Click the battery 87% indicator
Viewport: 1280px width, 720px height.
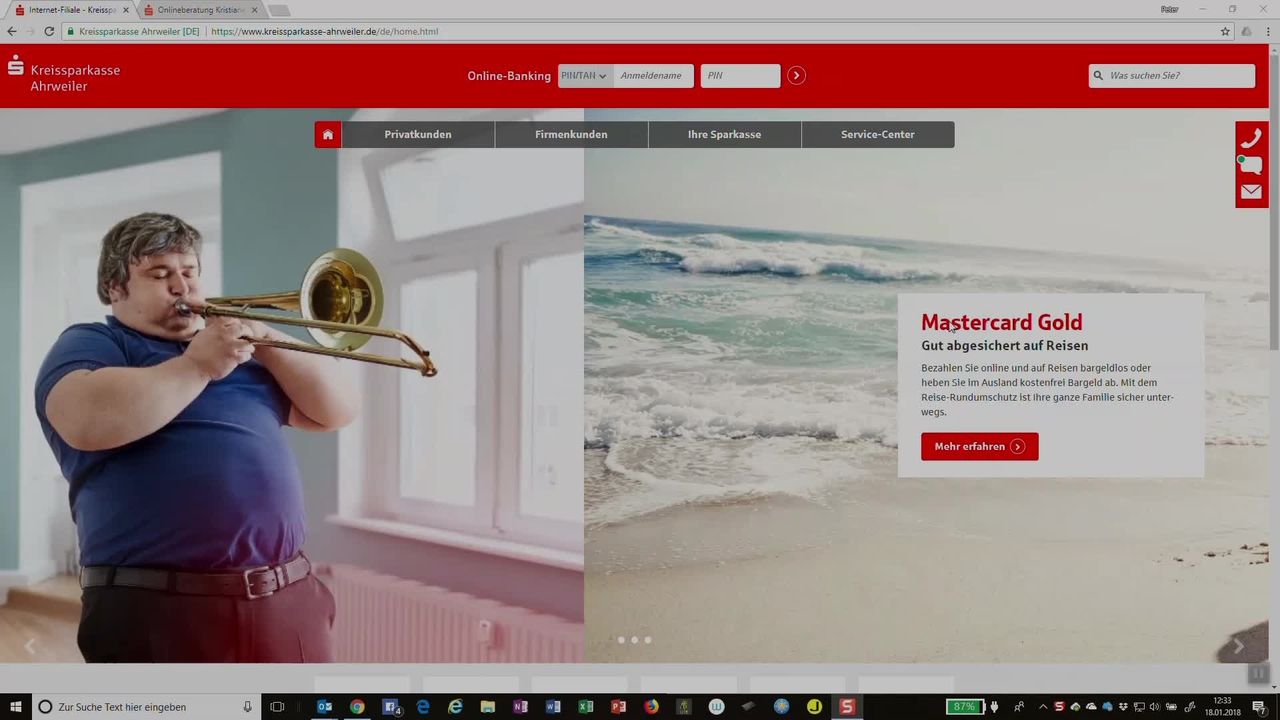[965, 707]
